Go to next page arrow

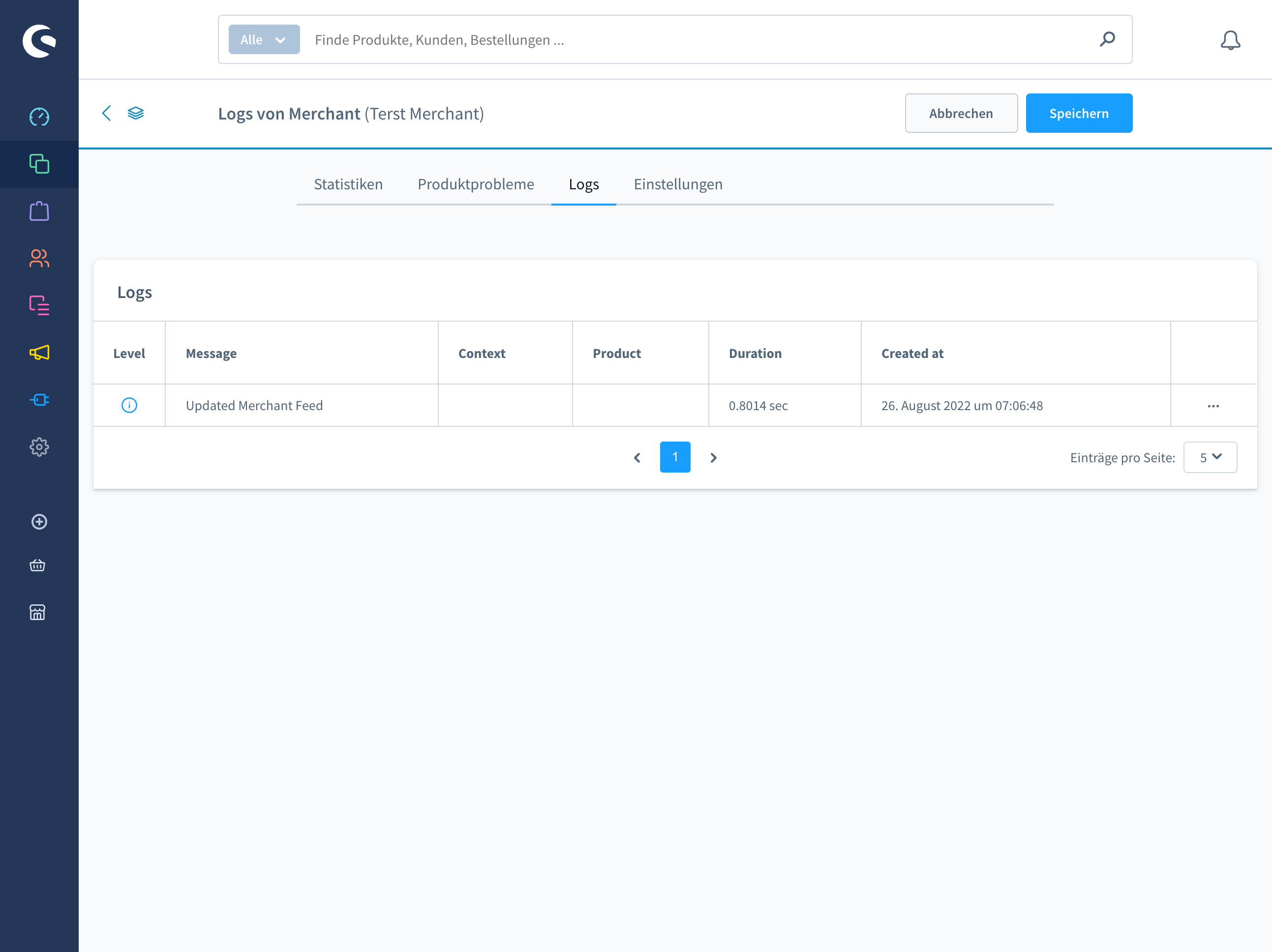pos(714,458)
